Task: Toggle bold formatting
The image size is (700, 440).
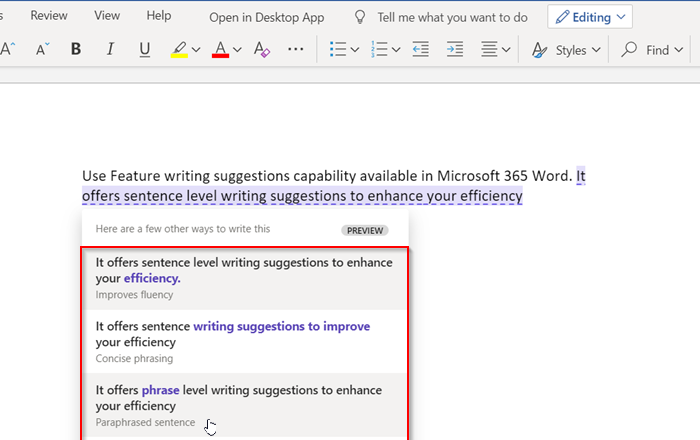Action: coord(76,50)
